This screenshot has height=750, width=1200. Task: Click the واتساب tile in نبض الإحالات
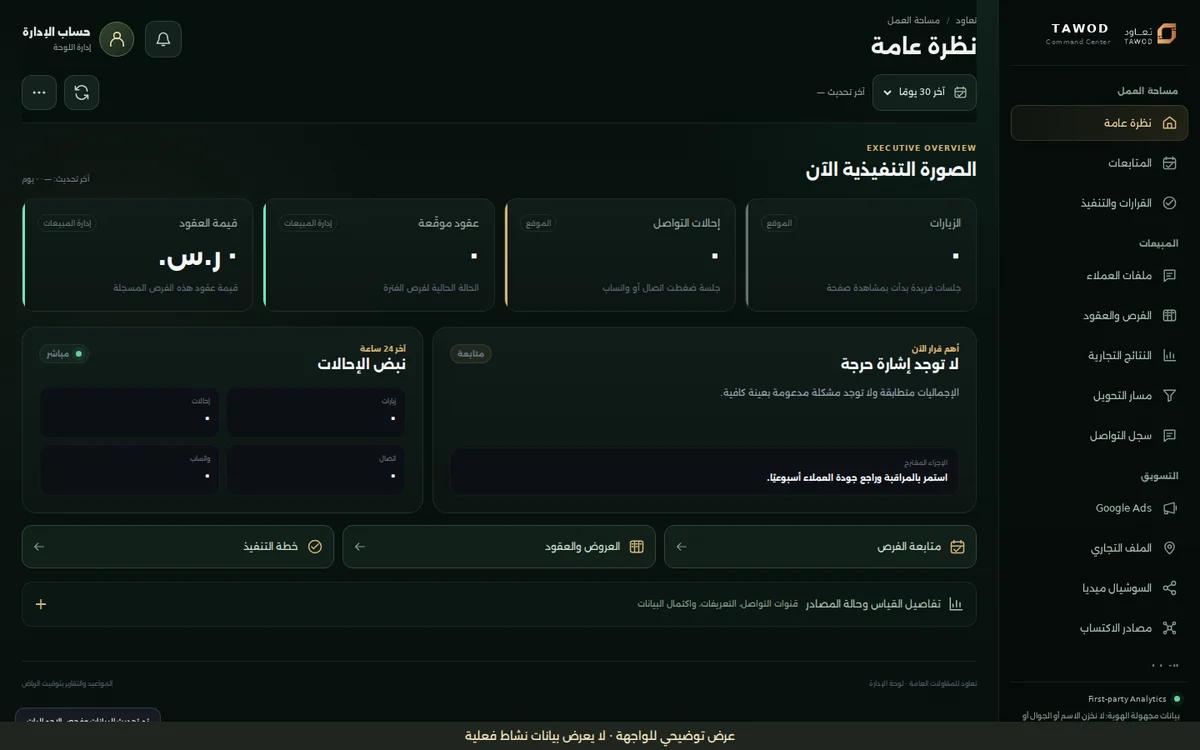129,469
